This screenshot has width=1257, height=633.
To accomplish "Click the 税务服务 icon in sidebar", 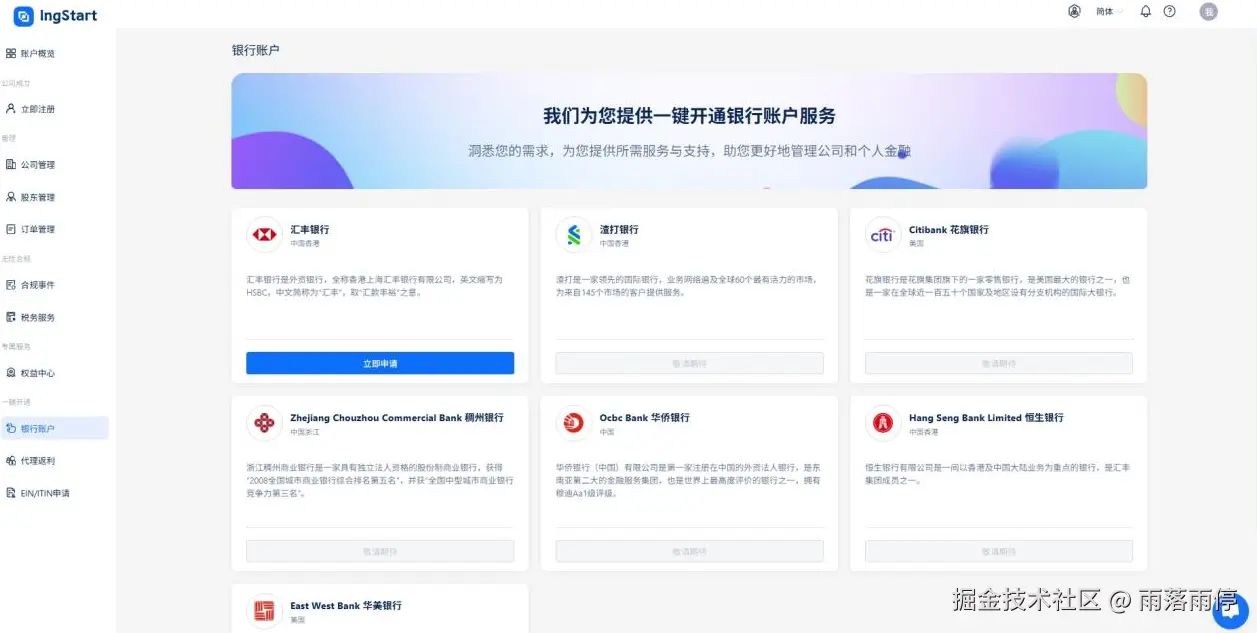I will 11,317.
